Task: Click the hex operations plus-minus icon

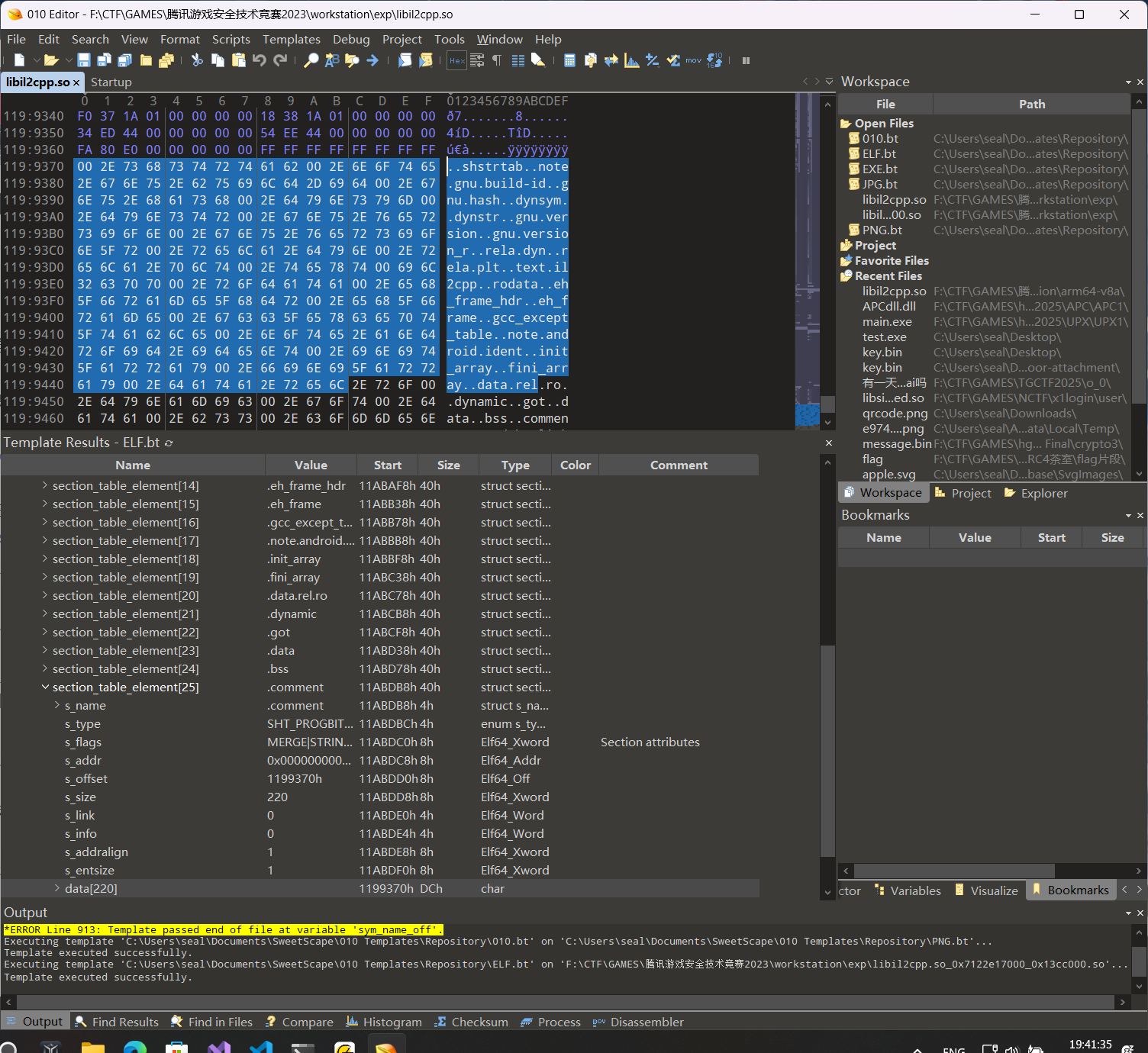Action: coord(653,60)
